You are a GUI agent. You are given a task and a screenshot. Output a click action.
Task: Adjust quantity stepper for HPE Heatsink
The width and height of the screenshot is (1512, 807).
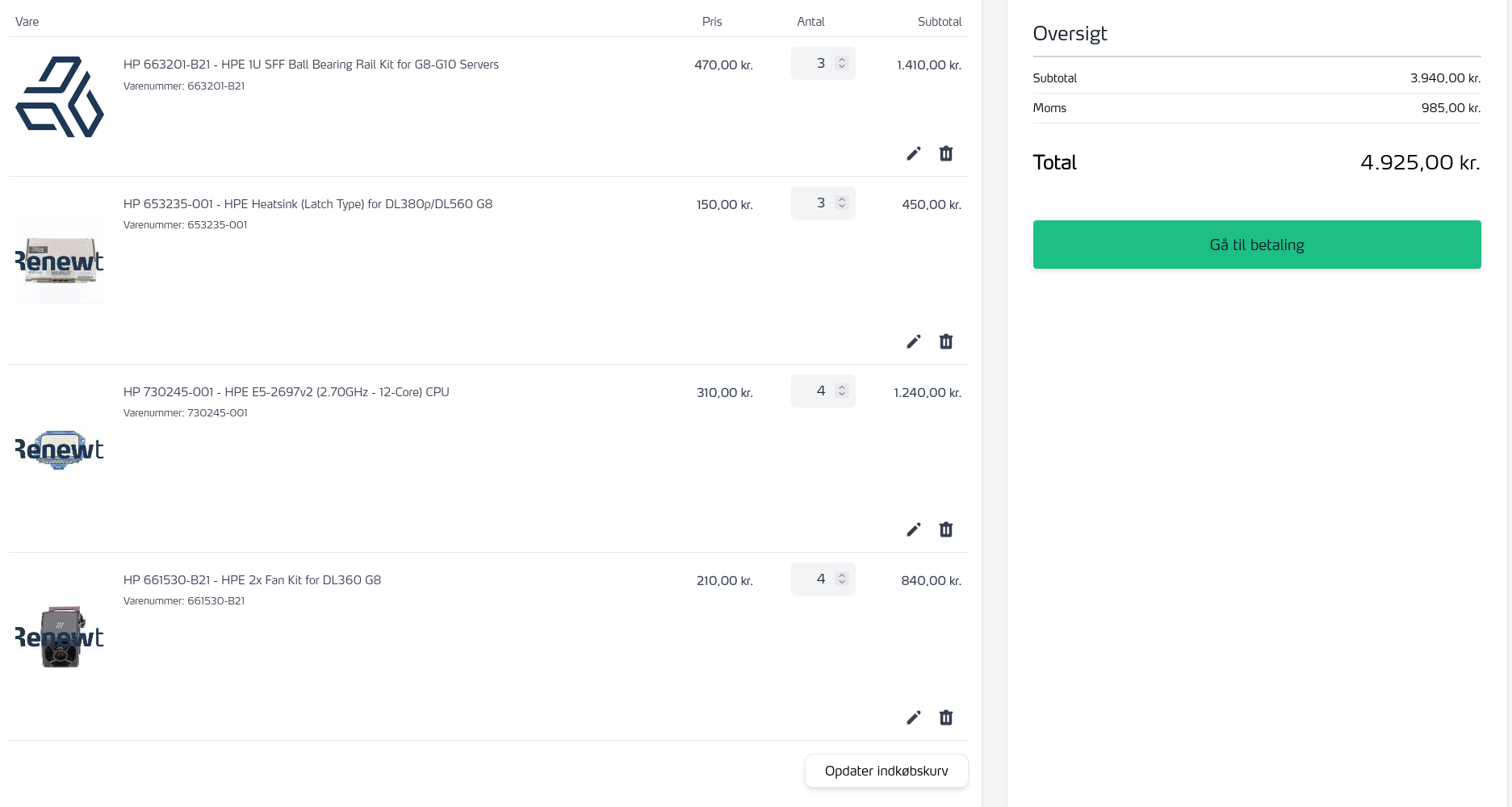coord(842,203)
